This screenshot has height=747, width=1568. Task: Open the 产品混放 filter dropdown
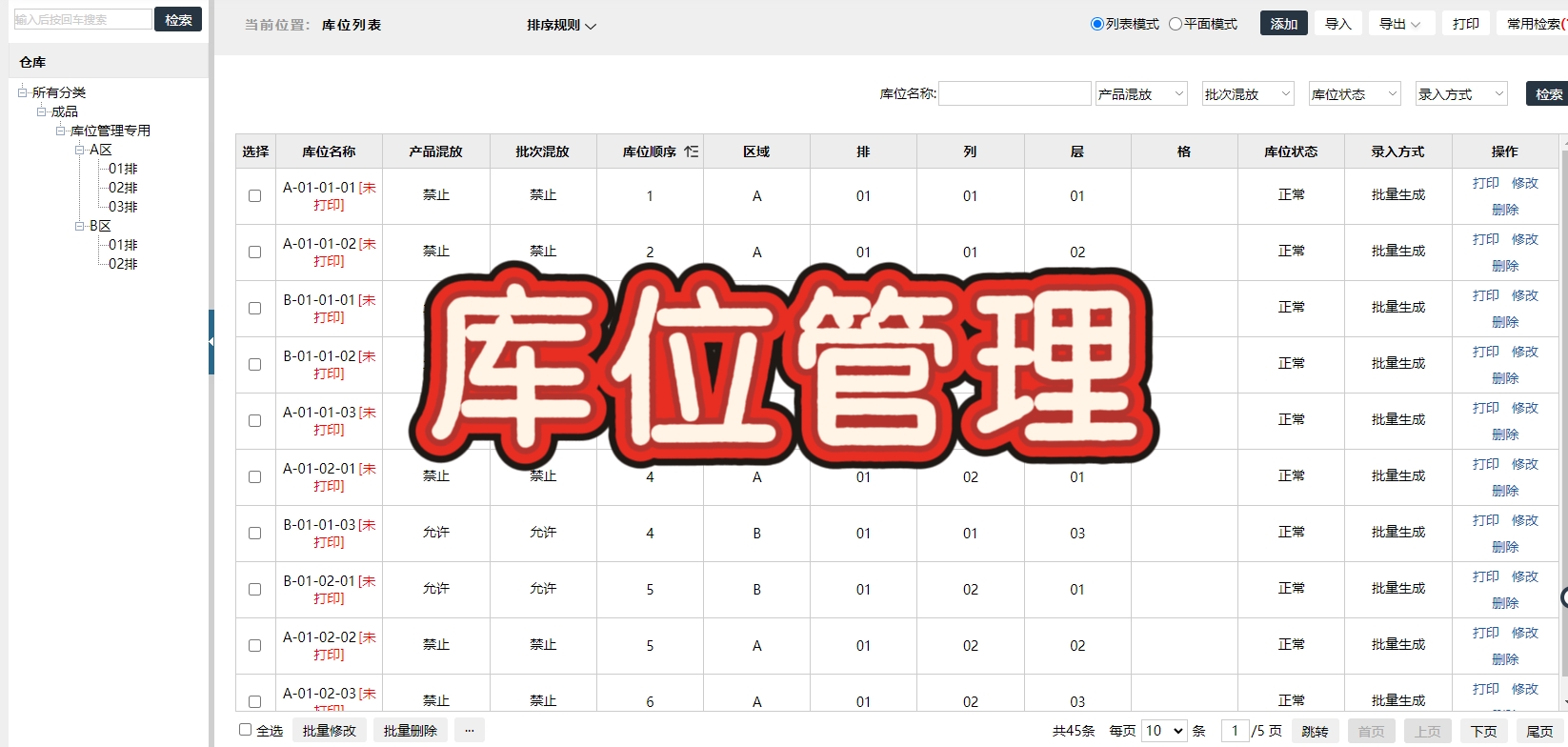(1141, 93)
